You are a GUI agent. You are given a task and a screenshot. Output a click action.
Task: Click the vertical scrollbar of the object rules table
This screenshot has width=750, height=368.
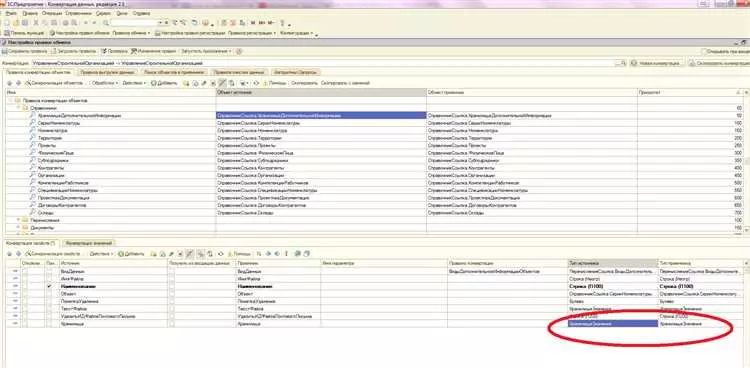746,163
